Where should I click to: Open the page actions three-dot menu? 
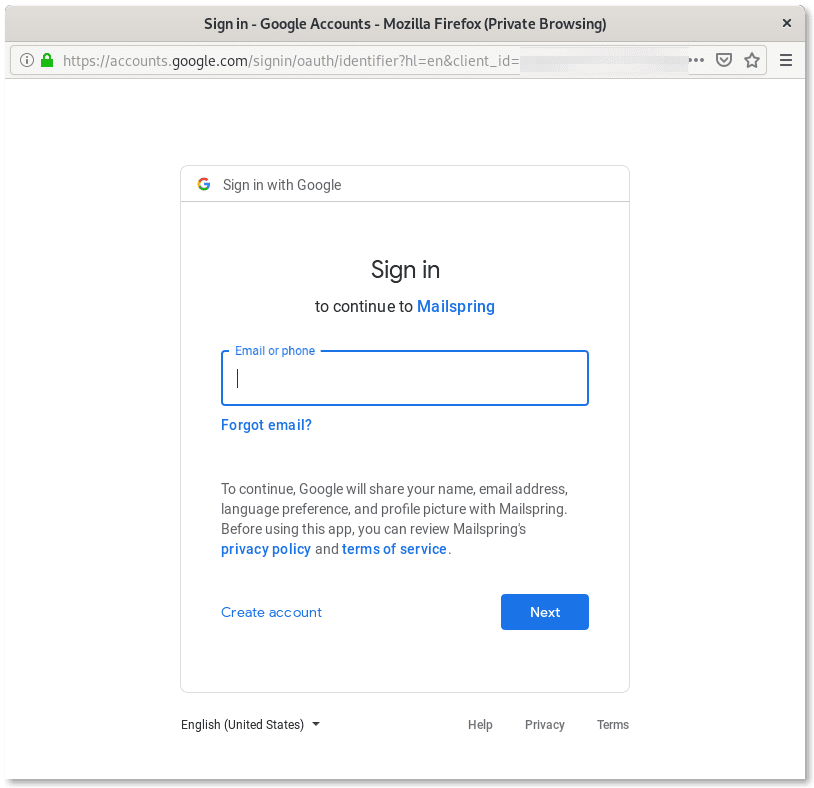pyautogui.click(x=698, y=60)
